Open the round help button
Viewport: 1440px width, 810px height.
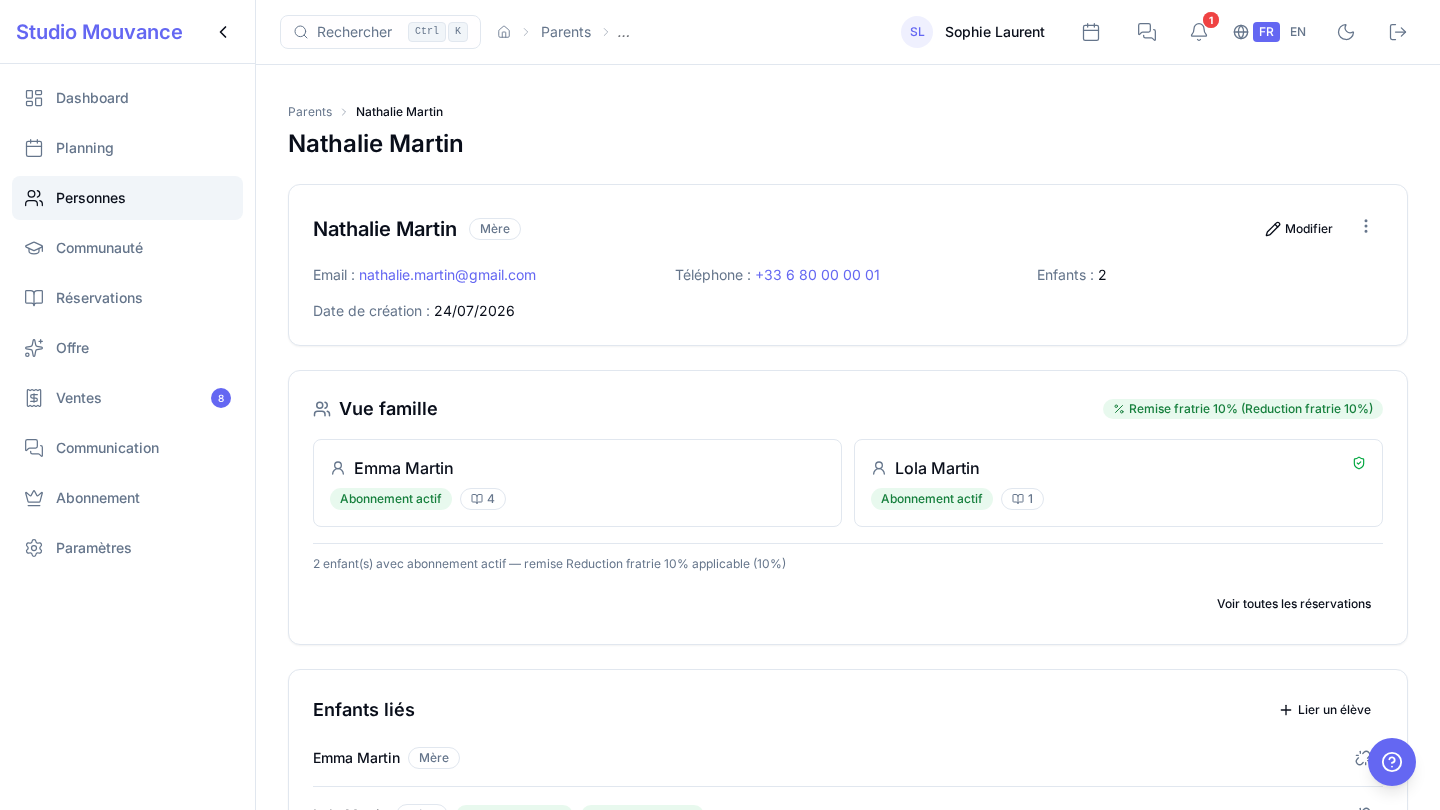[x=1392, y=762]
